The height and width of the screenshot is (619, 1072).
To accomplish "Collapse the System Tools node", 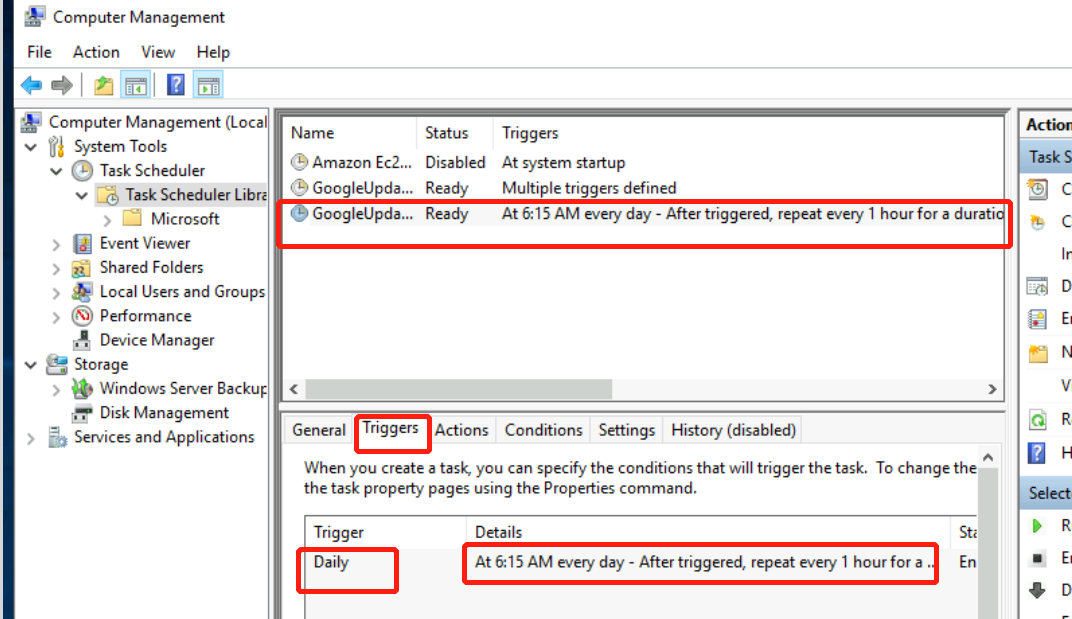I will tap(32, 147).
